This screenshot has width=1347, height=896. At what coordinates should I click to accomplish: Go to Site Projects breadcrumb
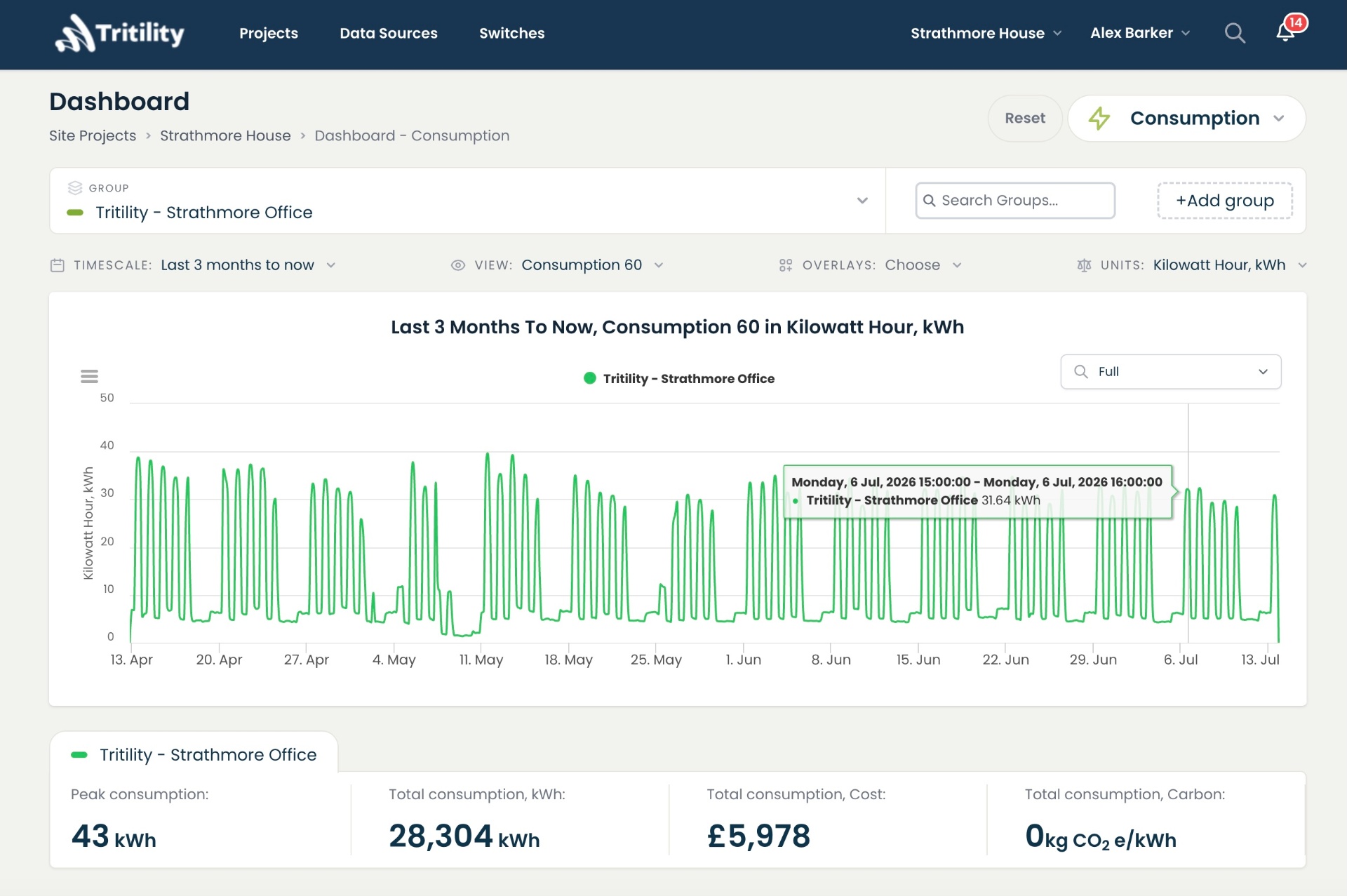tap(93, 135)
